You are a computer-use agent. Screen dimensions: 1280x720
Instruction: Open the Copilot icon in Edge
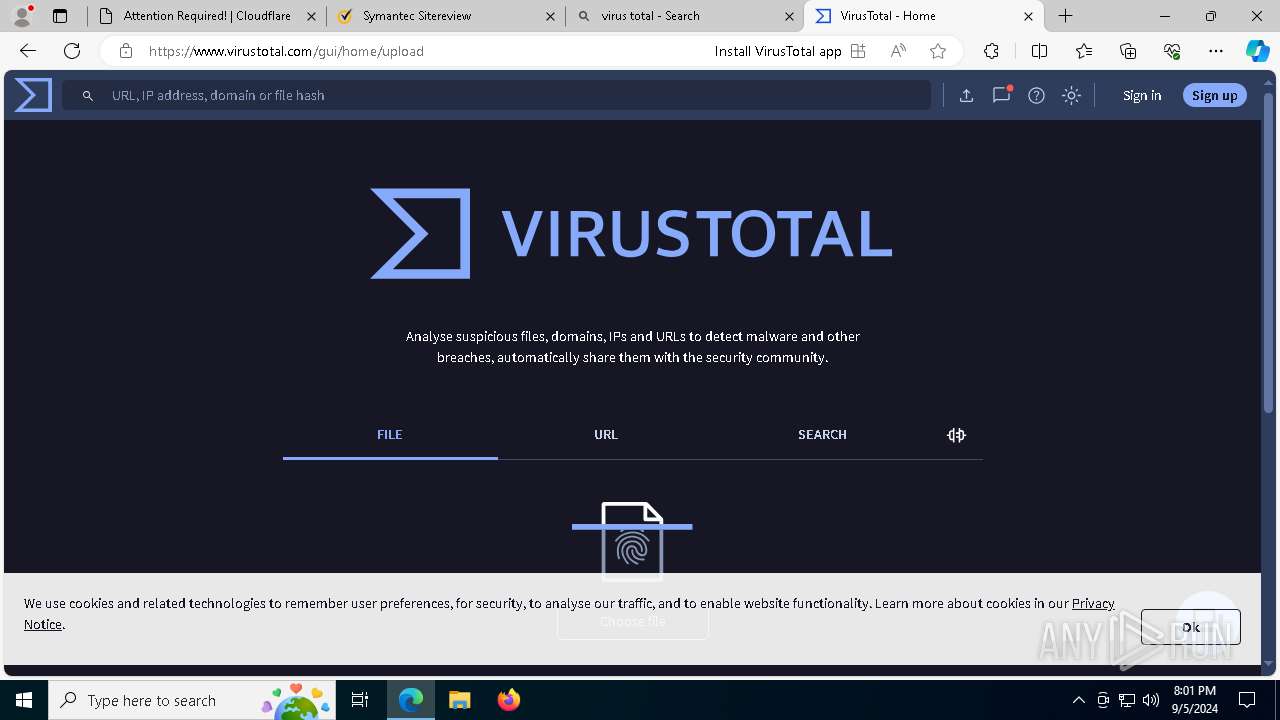1257,51
